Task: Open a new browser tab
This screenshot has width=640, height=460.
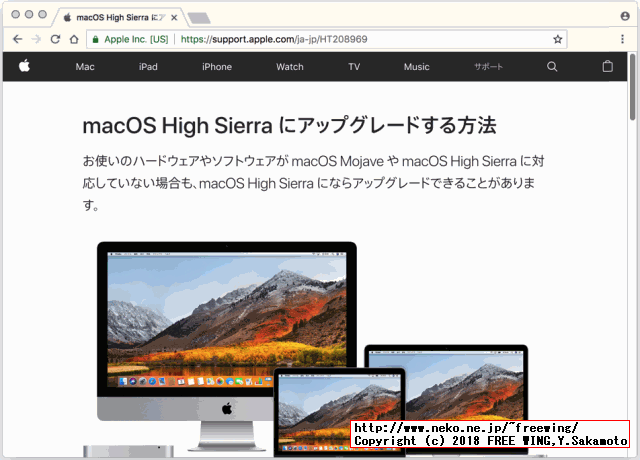Action: pyautogui.click(x=199, y=18)
